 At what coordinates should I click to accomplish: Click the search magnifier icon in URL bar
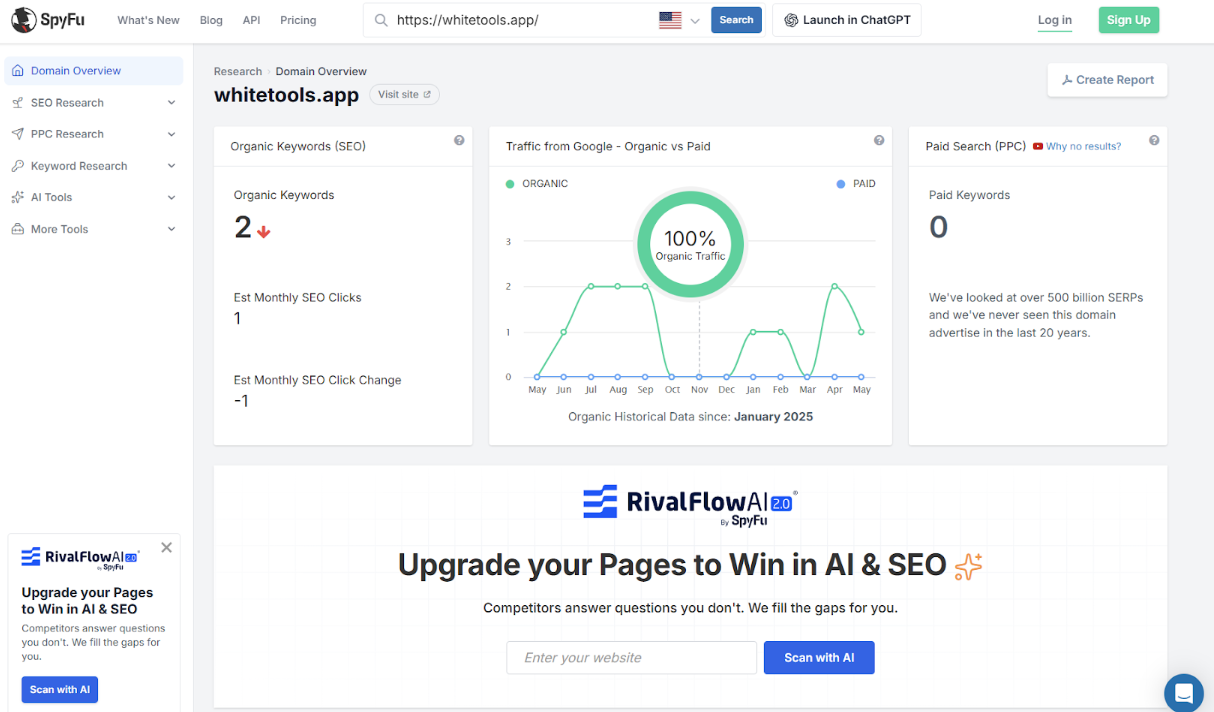coord(381,20)
